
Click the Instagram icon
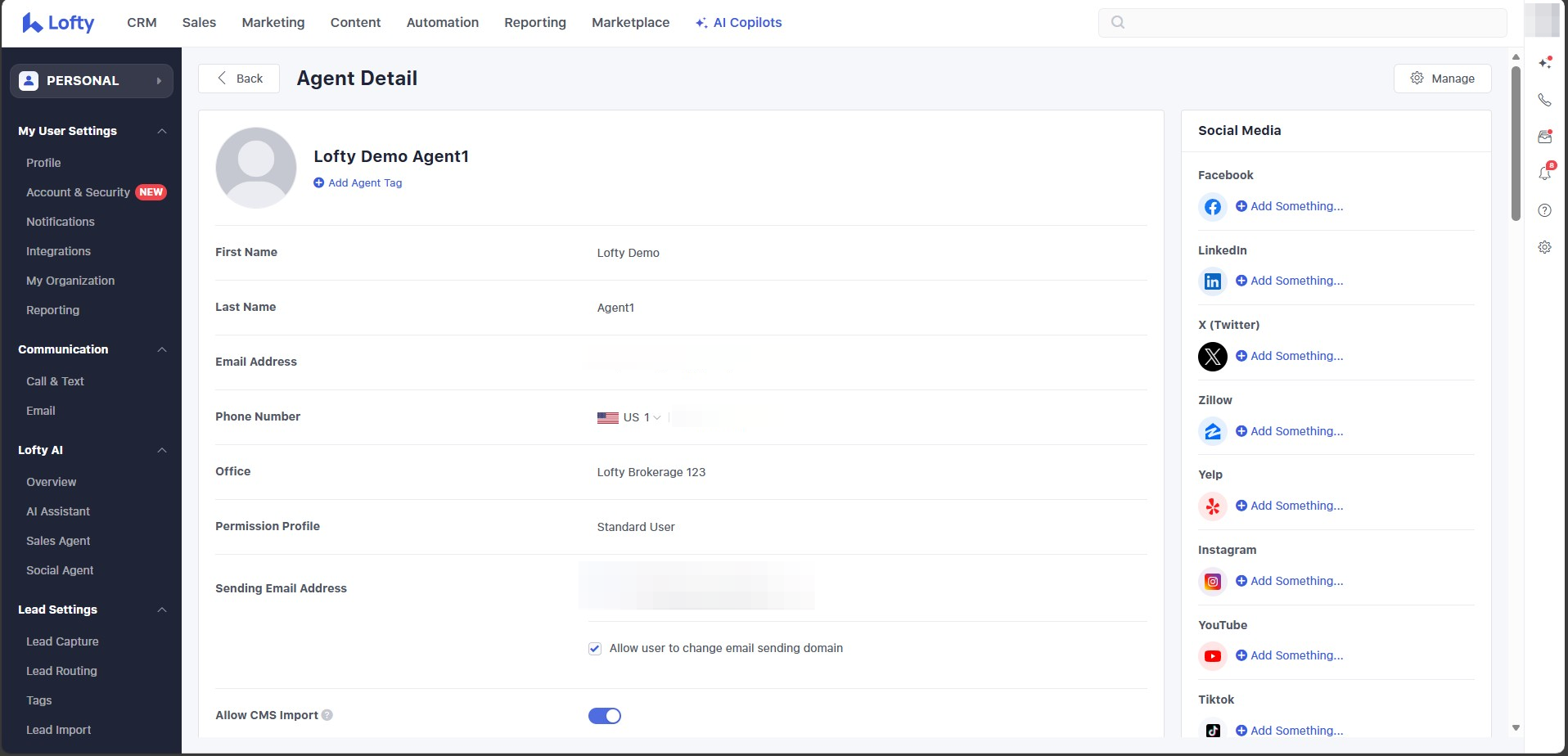click(x=1213, y=582)
